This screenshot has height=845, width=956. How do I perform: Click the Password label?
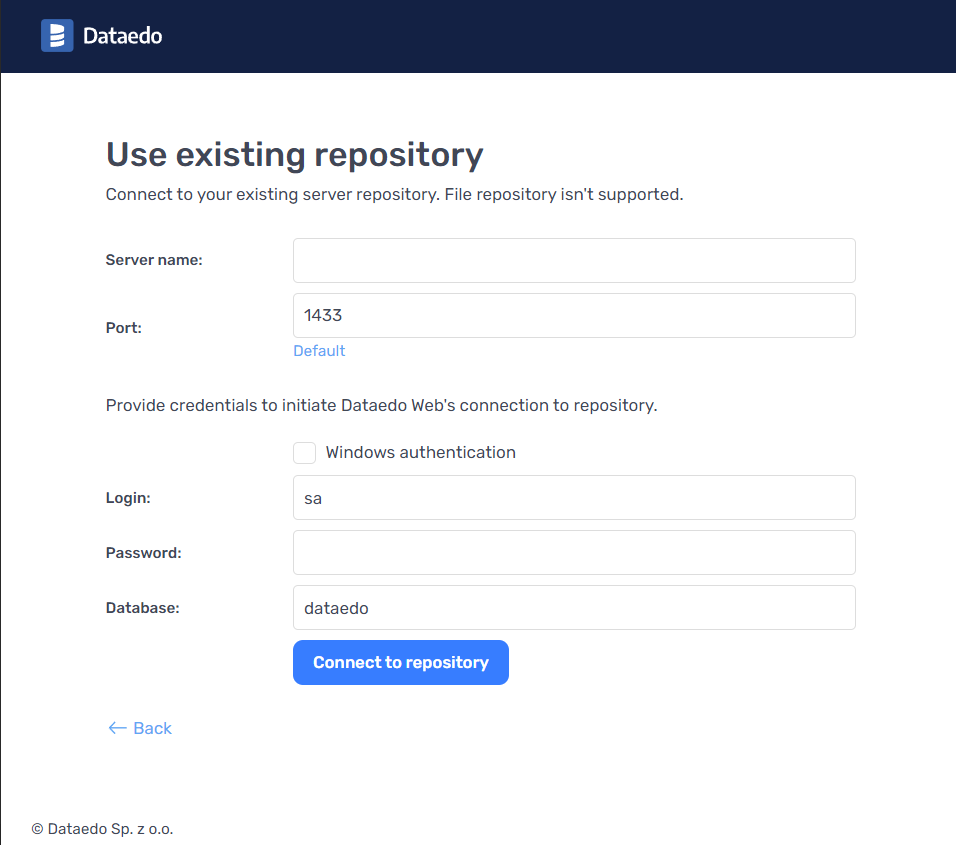click(143, 552)
